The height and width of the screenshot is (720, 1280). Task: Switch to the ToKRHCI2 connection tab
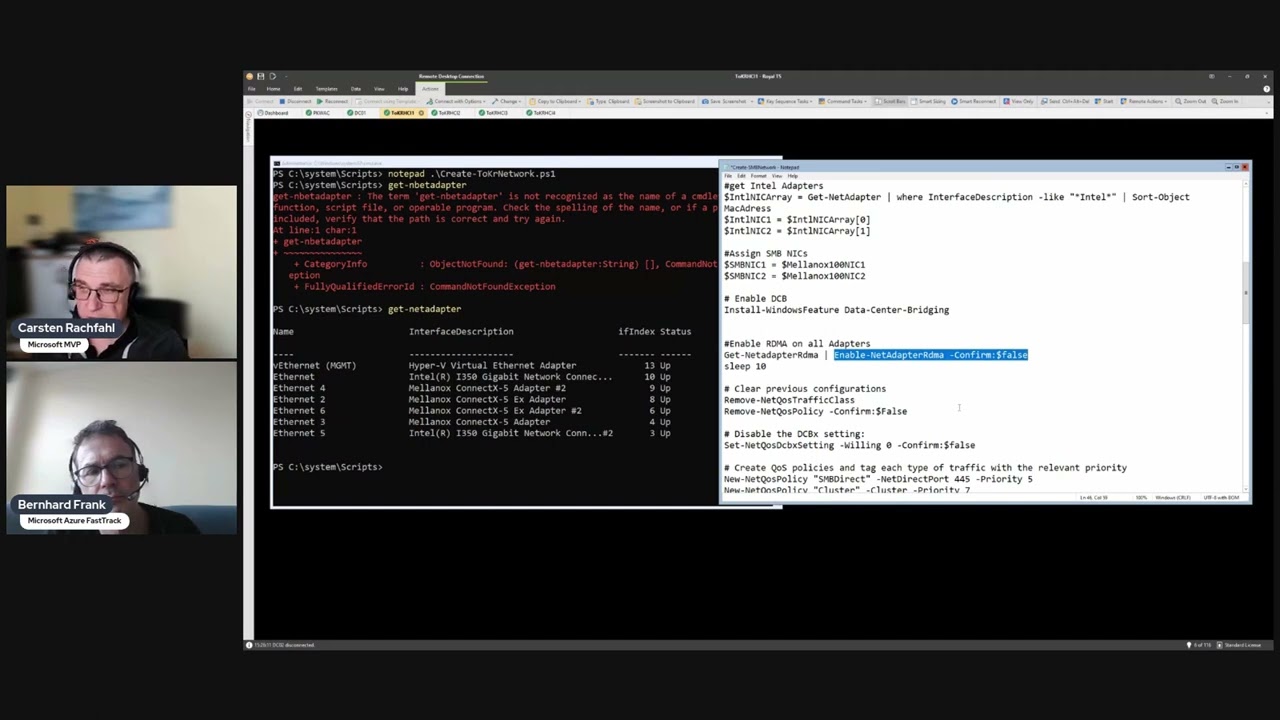coord(446,113)
